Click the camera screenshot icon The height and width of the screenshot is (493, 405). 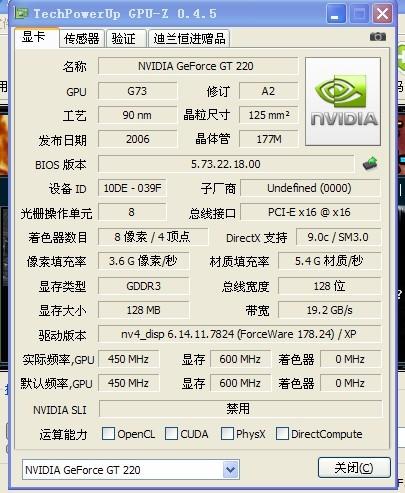pos(378,37)
